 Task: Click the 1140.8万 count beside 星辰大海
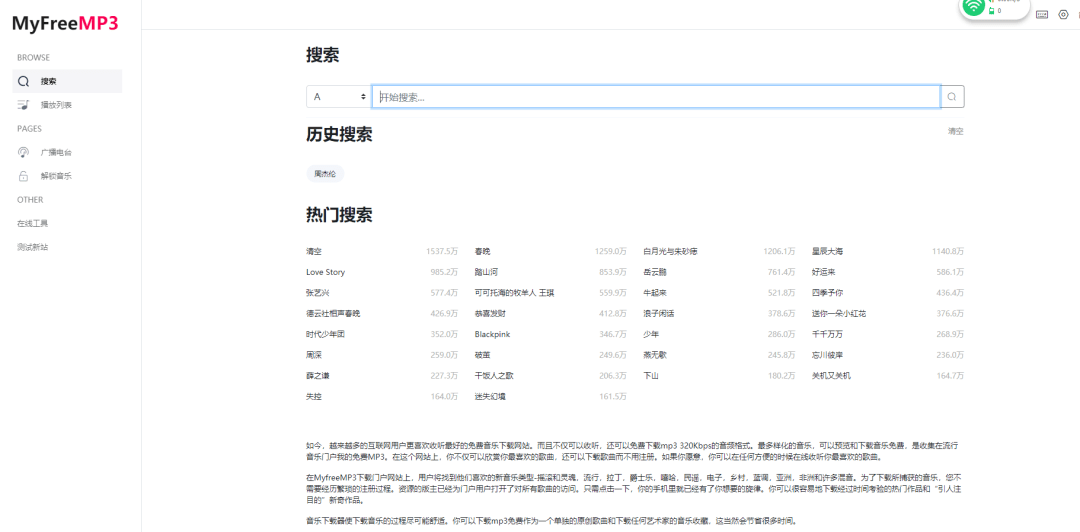(948, 252)
